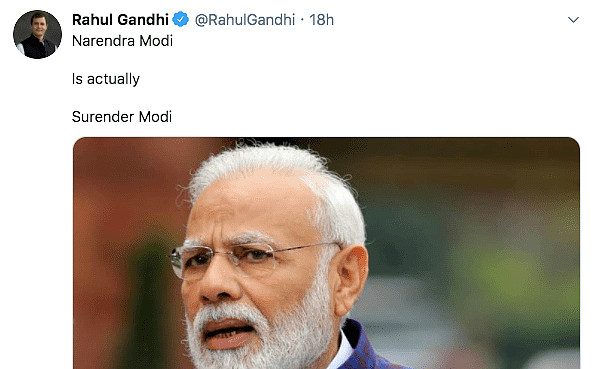Click the "Narendra Modi" line of the tweet
The image size is (596, 369).
(x=122, y=41)
